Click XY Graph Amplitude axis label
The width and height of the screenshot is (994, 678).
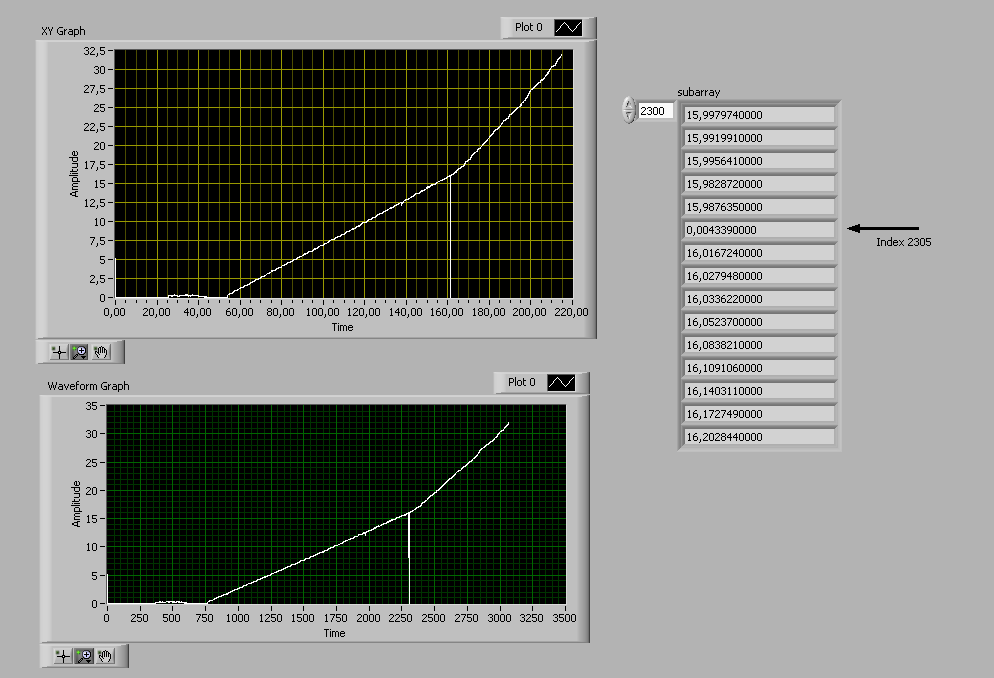(74, 174)
